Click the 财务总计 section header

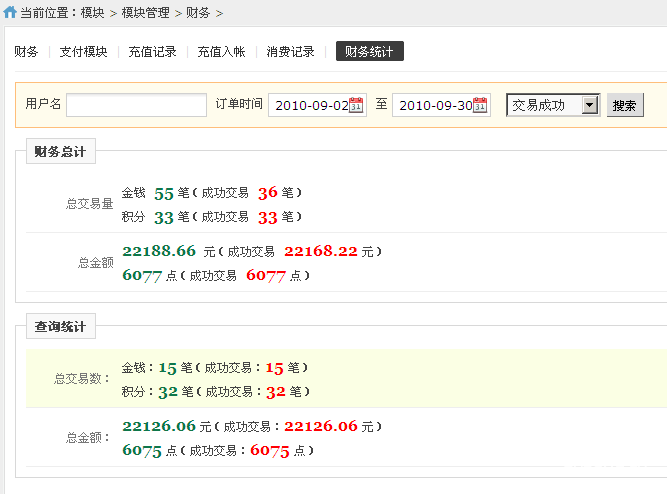(60, 153)
